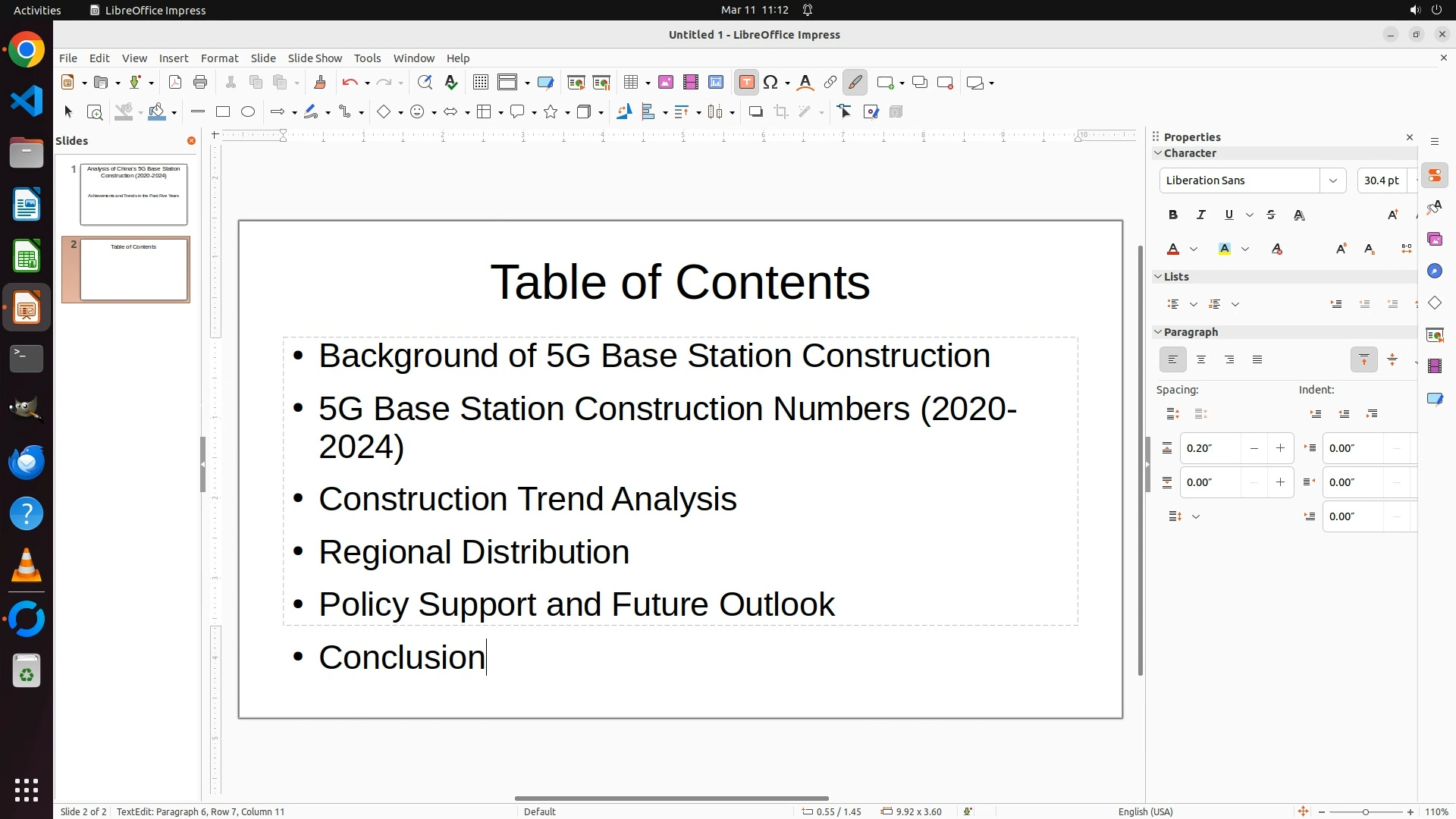Toggle the Display Grid icon
This screenshot has height=819, width=1456.
(x=480, y=83)
